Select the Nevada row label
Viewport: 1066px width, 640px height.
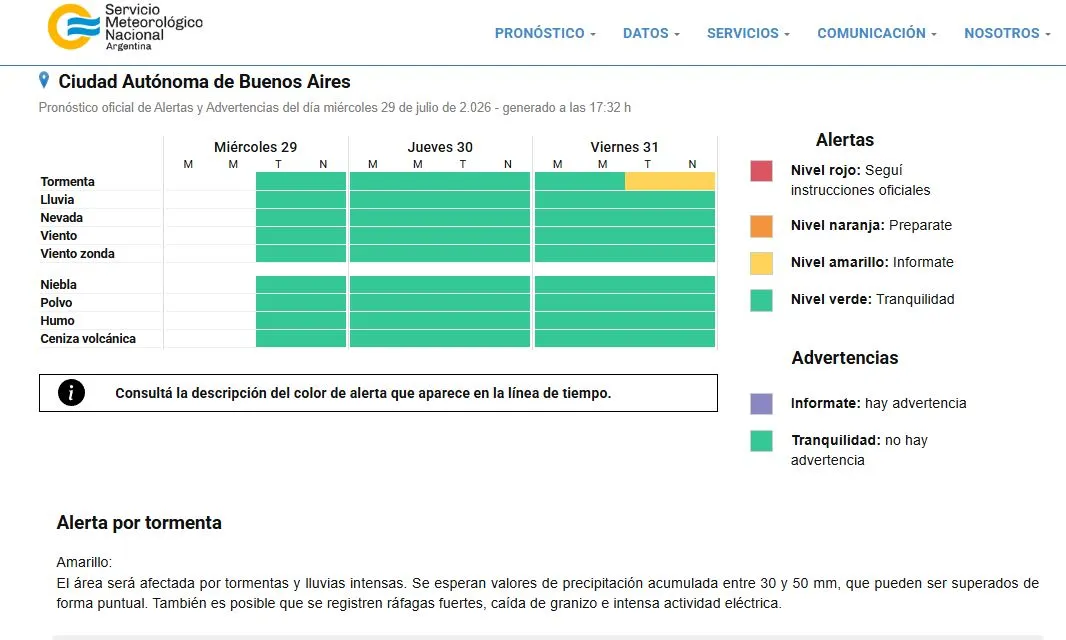click(x=61, y=218)
